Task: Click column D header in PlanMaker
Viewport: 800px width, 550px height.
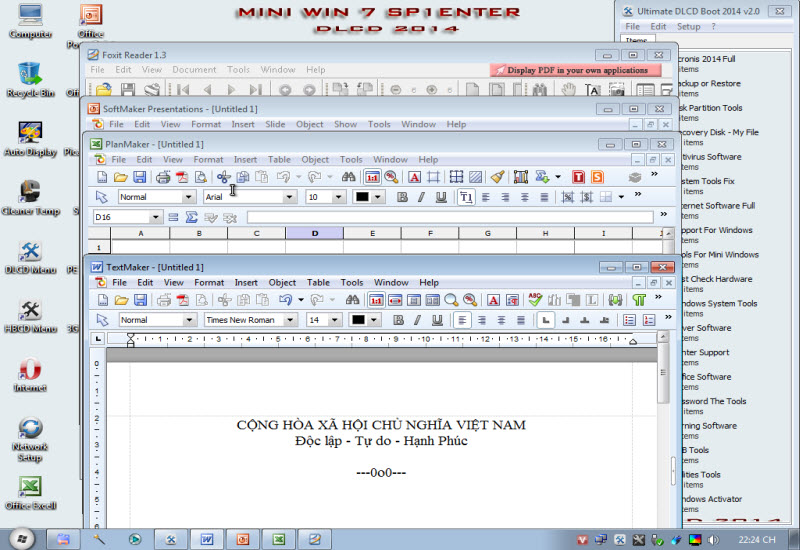Action: [x=315, y=234]
